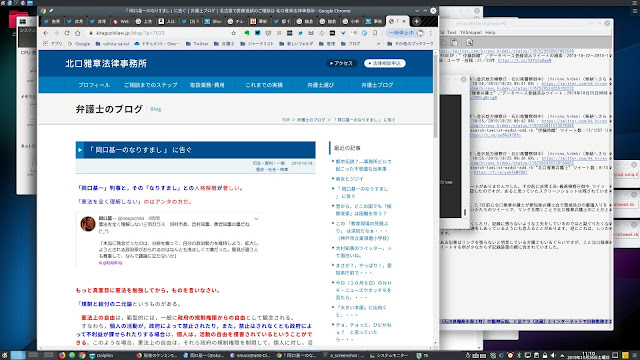This screenshot has height=360, width=640.
Task: Click the Chrome icon in the taskbar
Action: [82, 356]
